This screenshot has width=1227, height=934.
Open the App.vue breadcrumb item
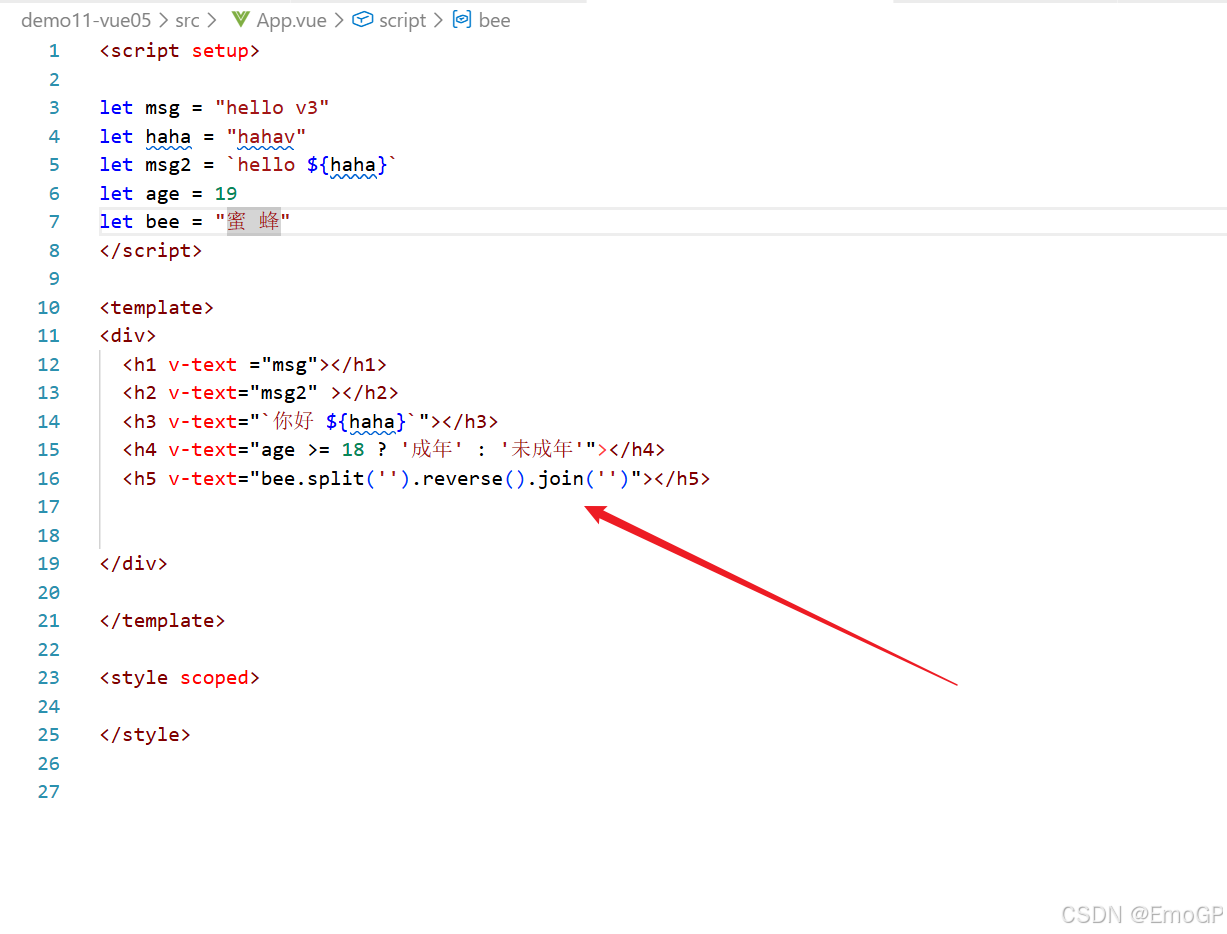(x=291, y=20)
